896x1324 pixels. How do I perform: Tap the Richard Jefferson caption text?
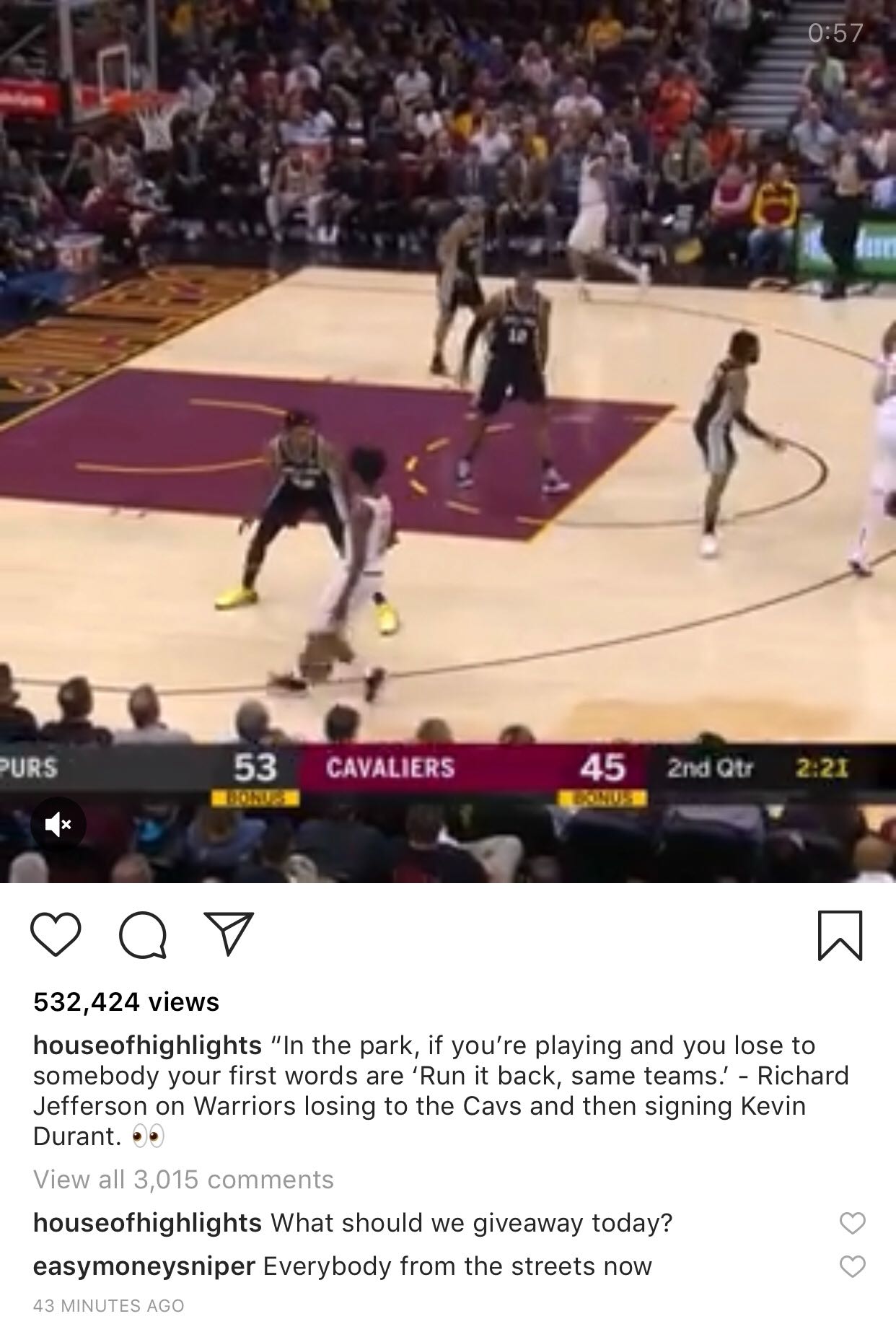441,1091
